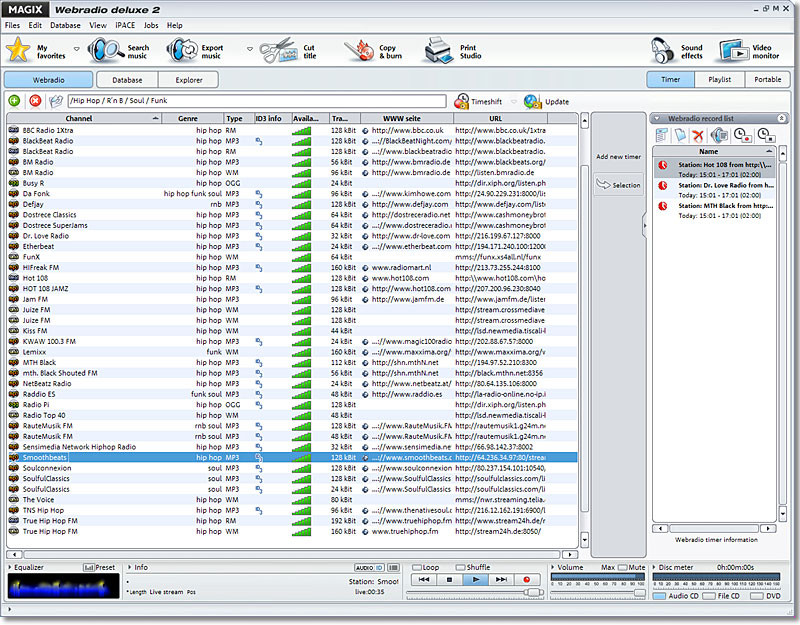The width and height of the screenshot is (800, 625).
Task: Play the current station
Action: point(476,580)
